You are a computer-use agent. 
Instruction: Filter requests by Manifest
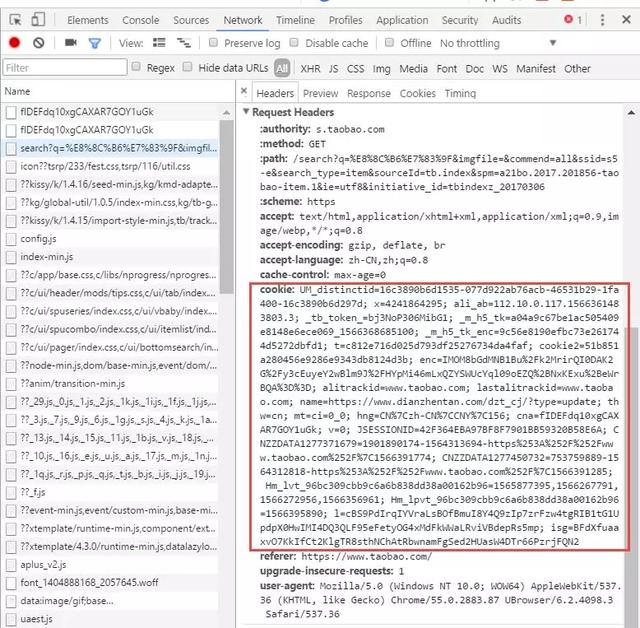click(536, 69)
